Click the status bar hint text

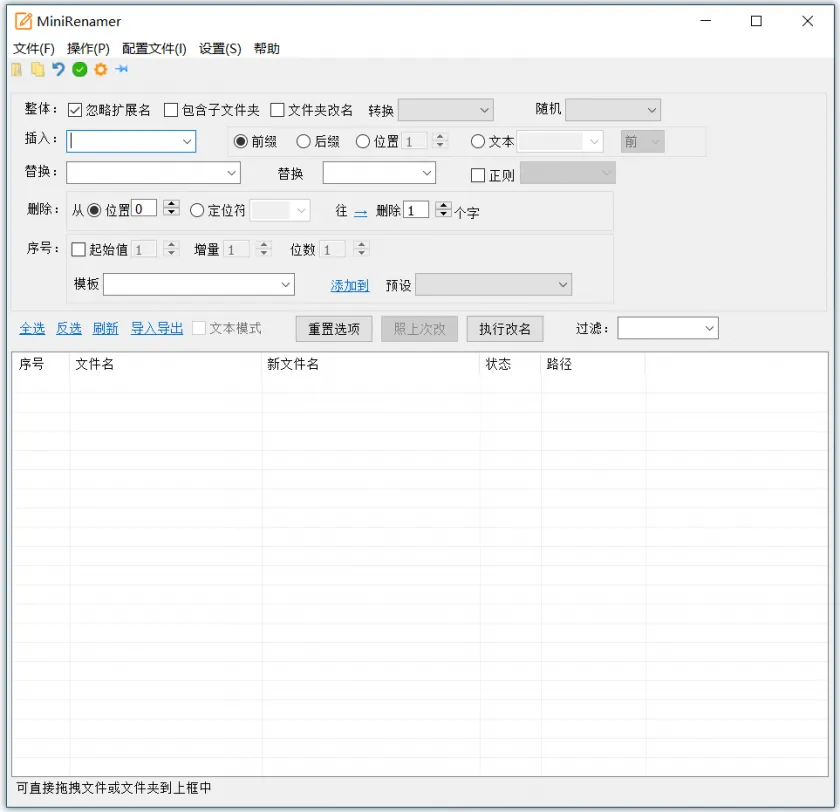coord(114,788)
